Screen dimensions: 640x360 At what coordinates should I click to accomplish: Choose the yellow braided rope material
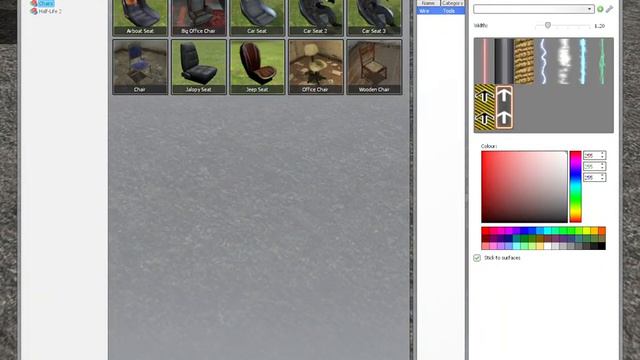pos(524,61)
